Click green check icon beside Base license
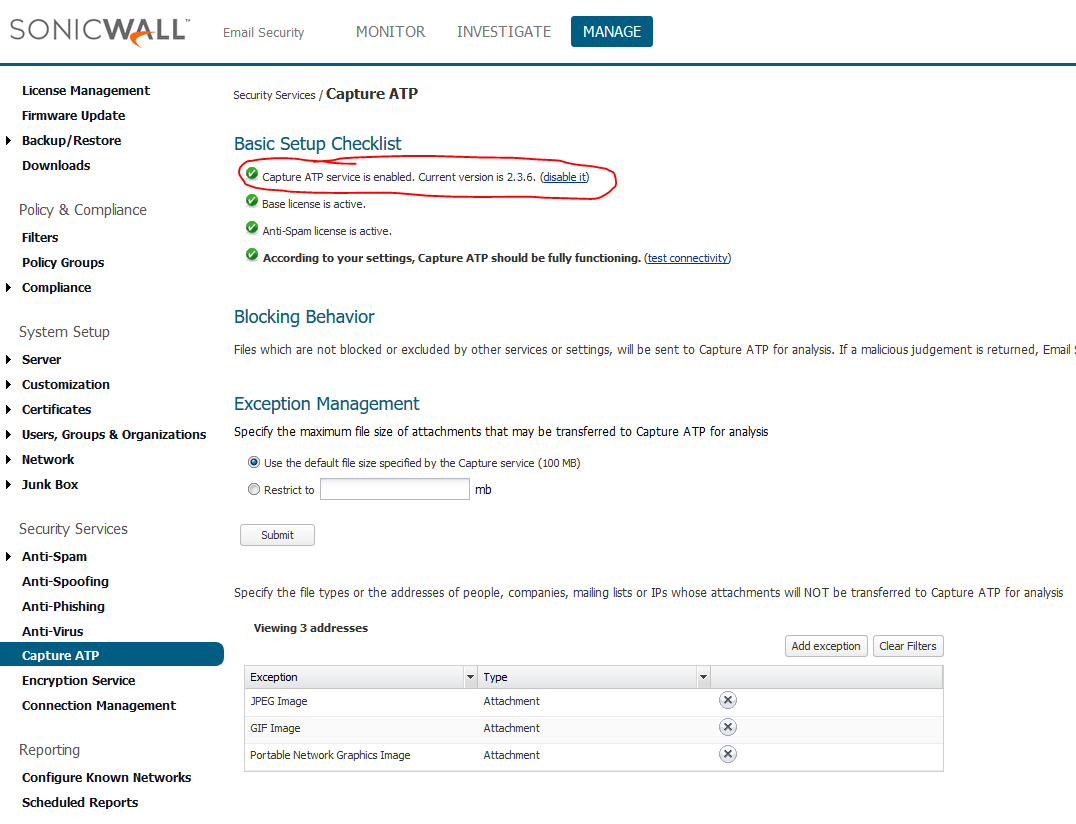 click(252, 201)
